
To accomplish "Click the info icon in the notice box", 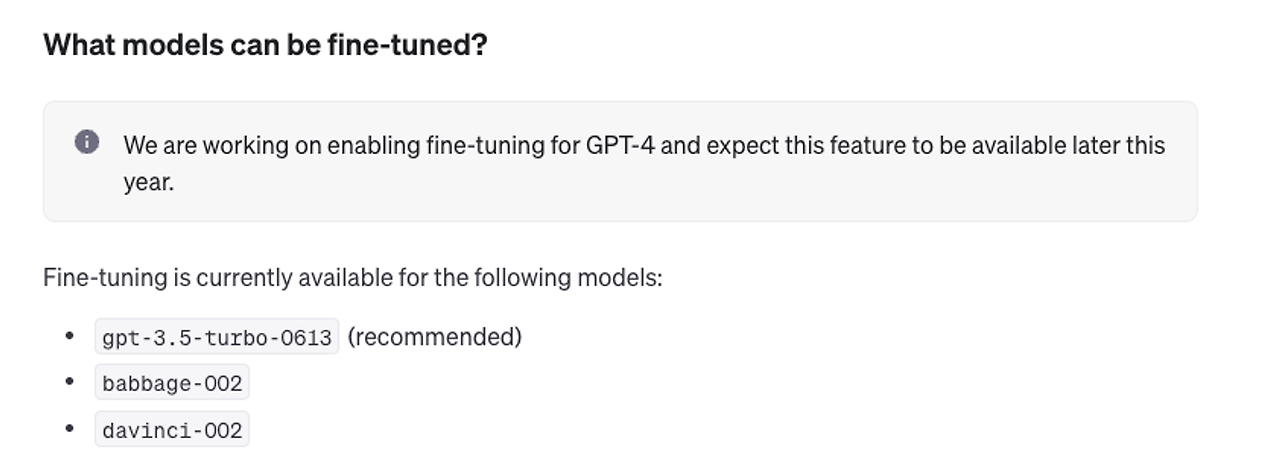I will tap(87, 142).
